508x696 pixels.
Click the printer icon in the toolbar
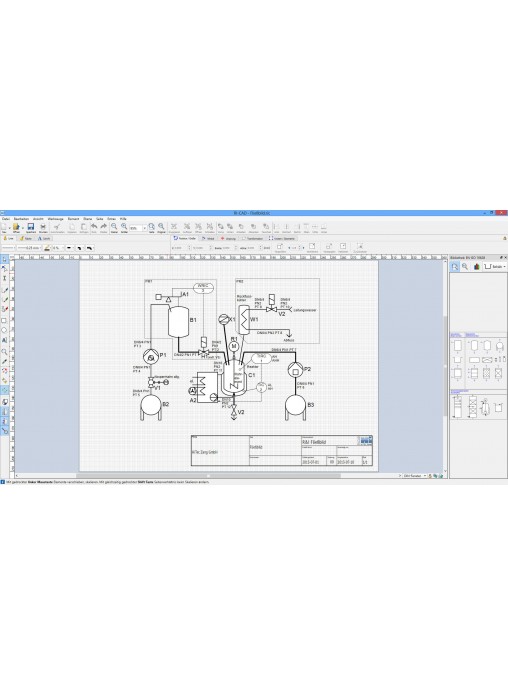point(43,227)
